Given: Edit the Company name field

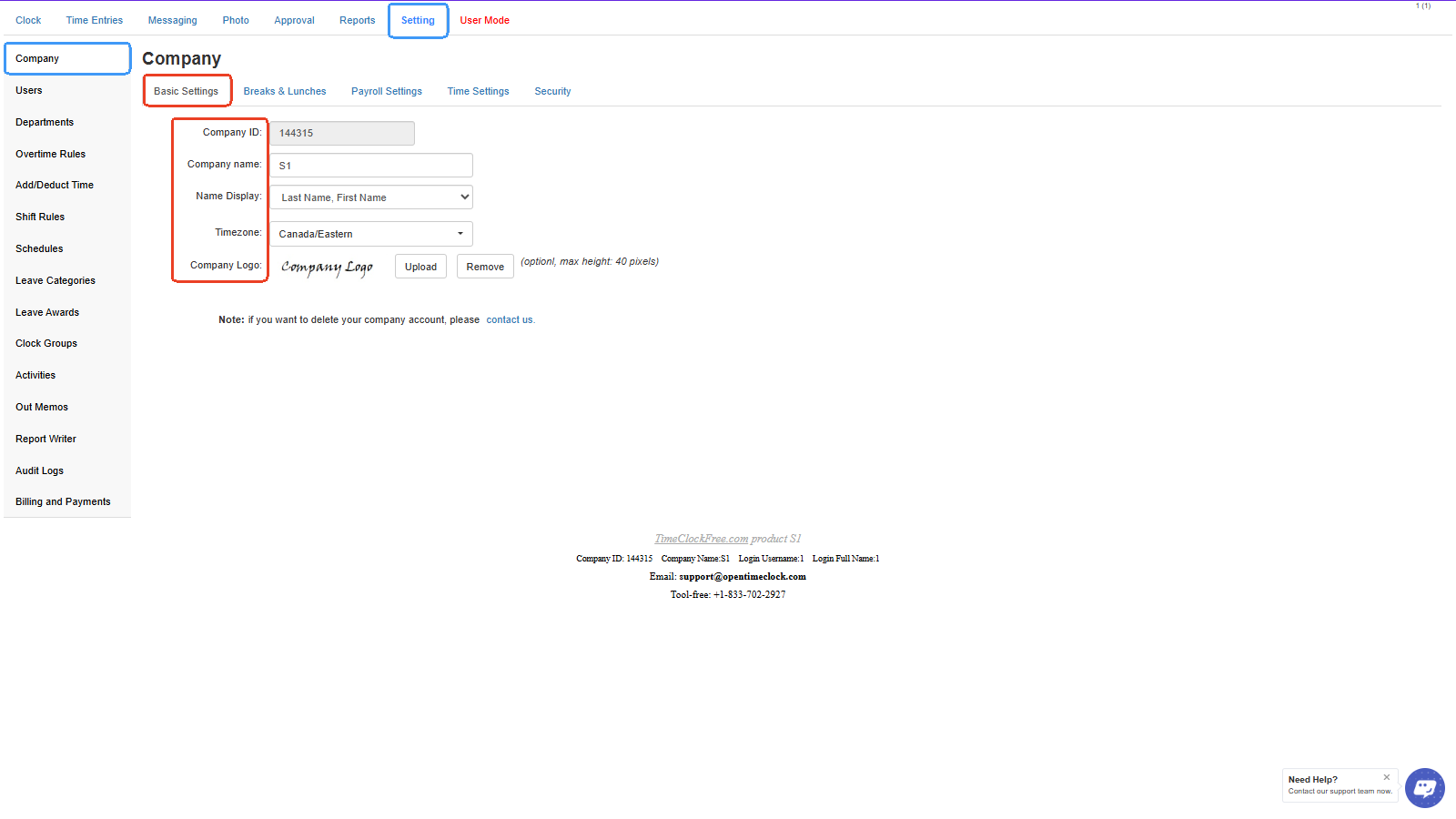Looking at the screenshot, I should (x=371, y=166).
